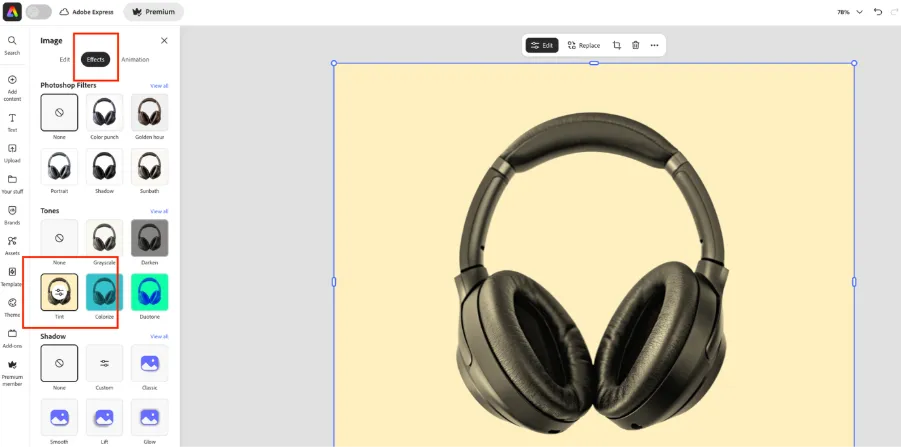Toggle the switch next to the logo
The width and height of the screenshot is (901, 447).
[x=38, y=11]
